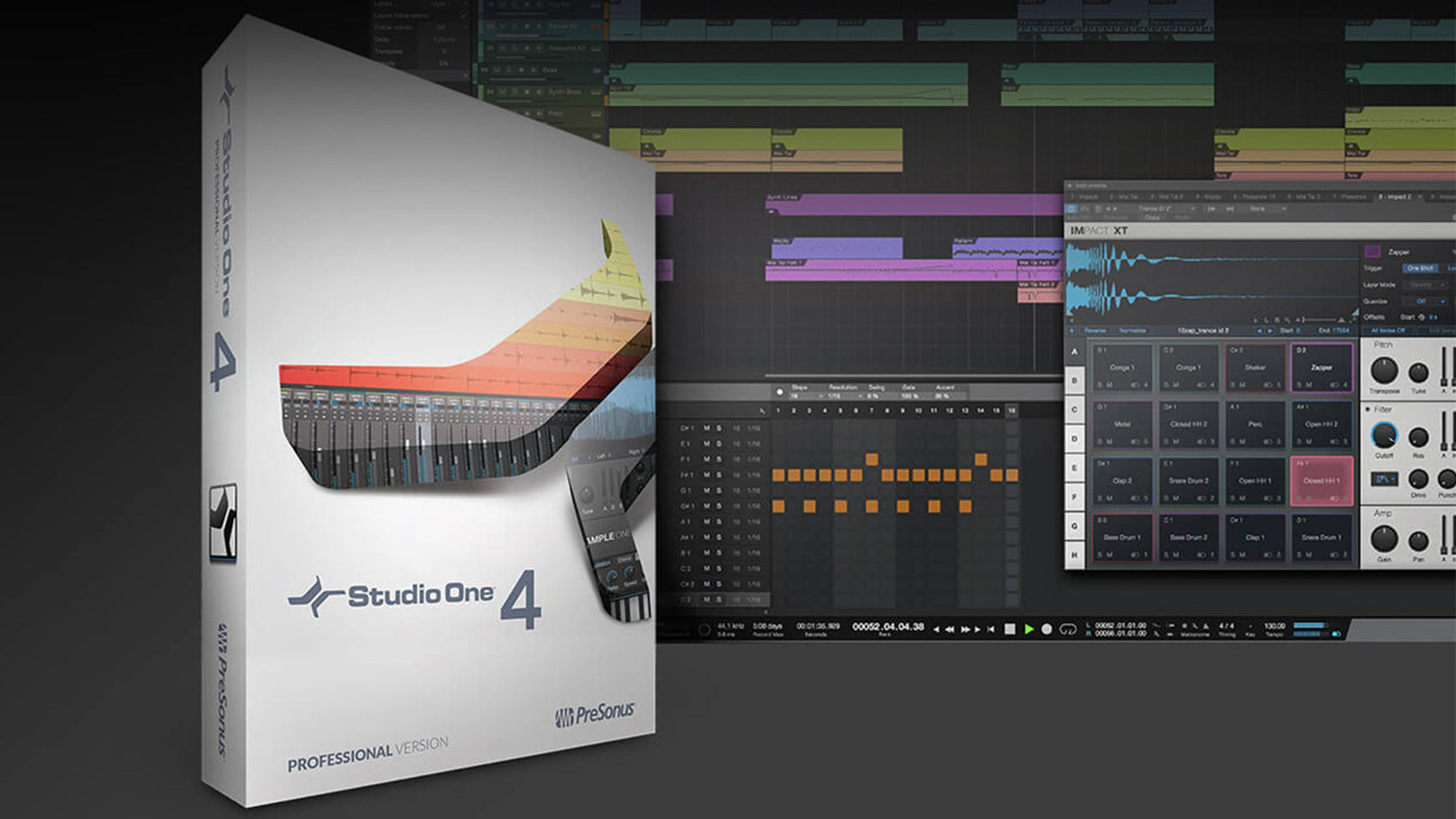Enable One Shot trigger mode
Image resolution: width=1456 pixels, height=819 pixels.
(1419, 268)
